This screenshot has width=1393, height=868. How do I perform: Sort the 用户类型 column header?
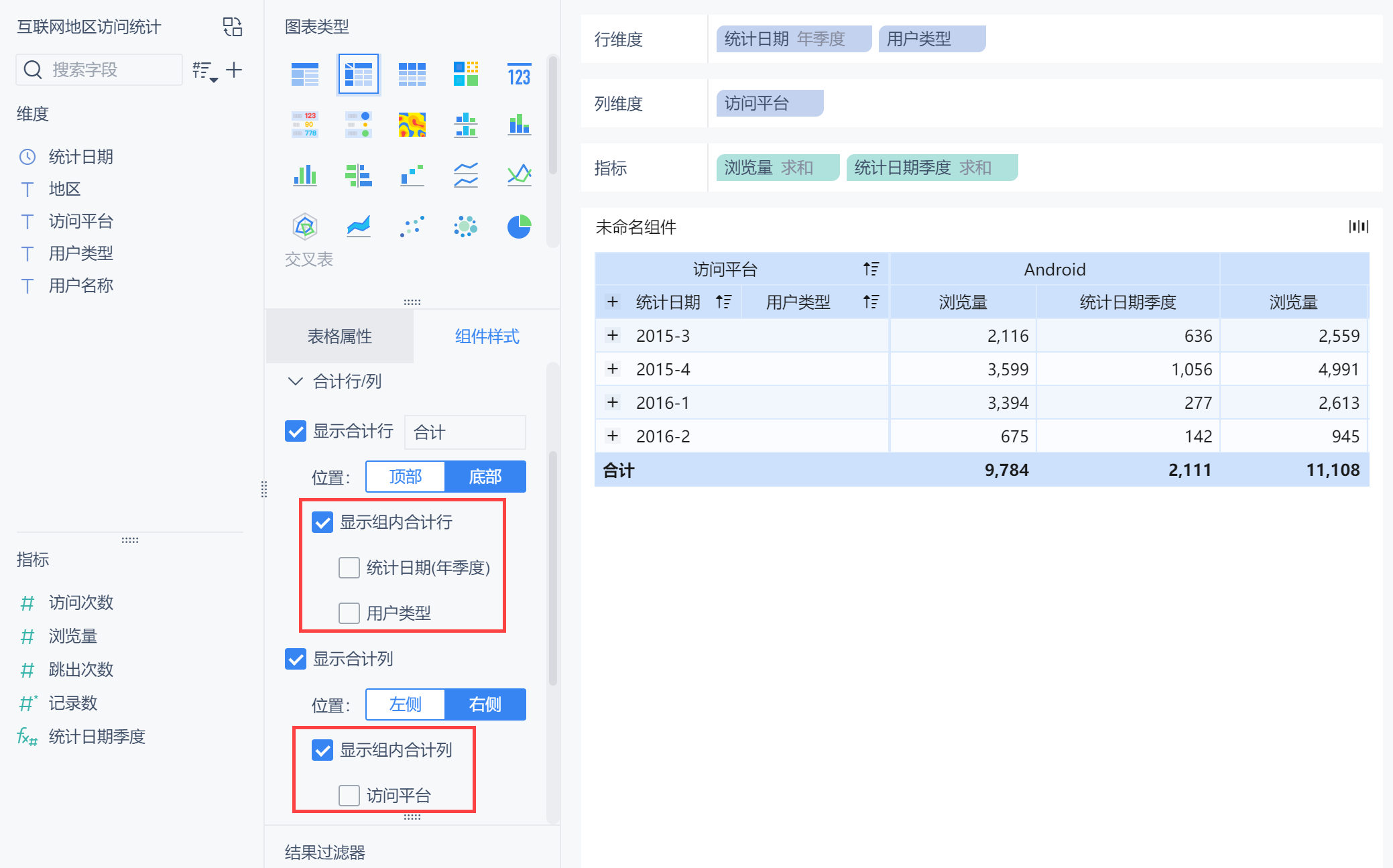(x=870, y=302)
